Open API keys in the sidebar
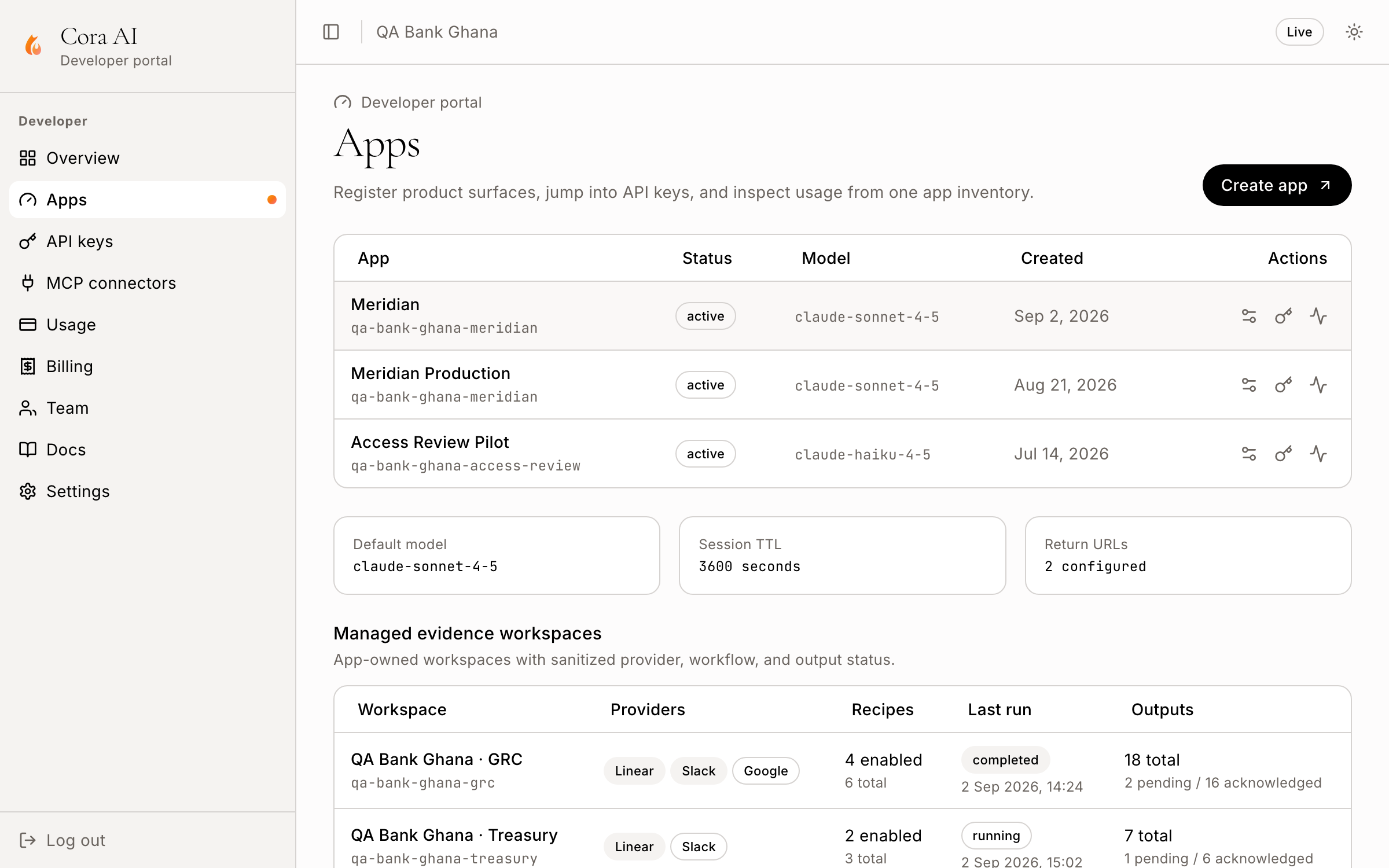This screenshot has width=1389, height=868. coord(148,241)
